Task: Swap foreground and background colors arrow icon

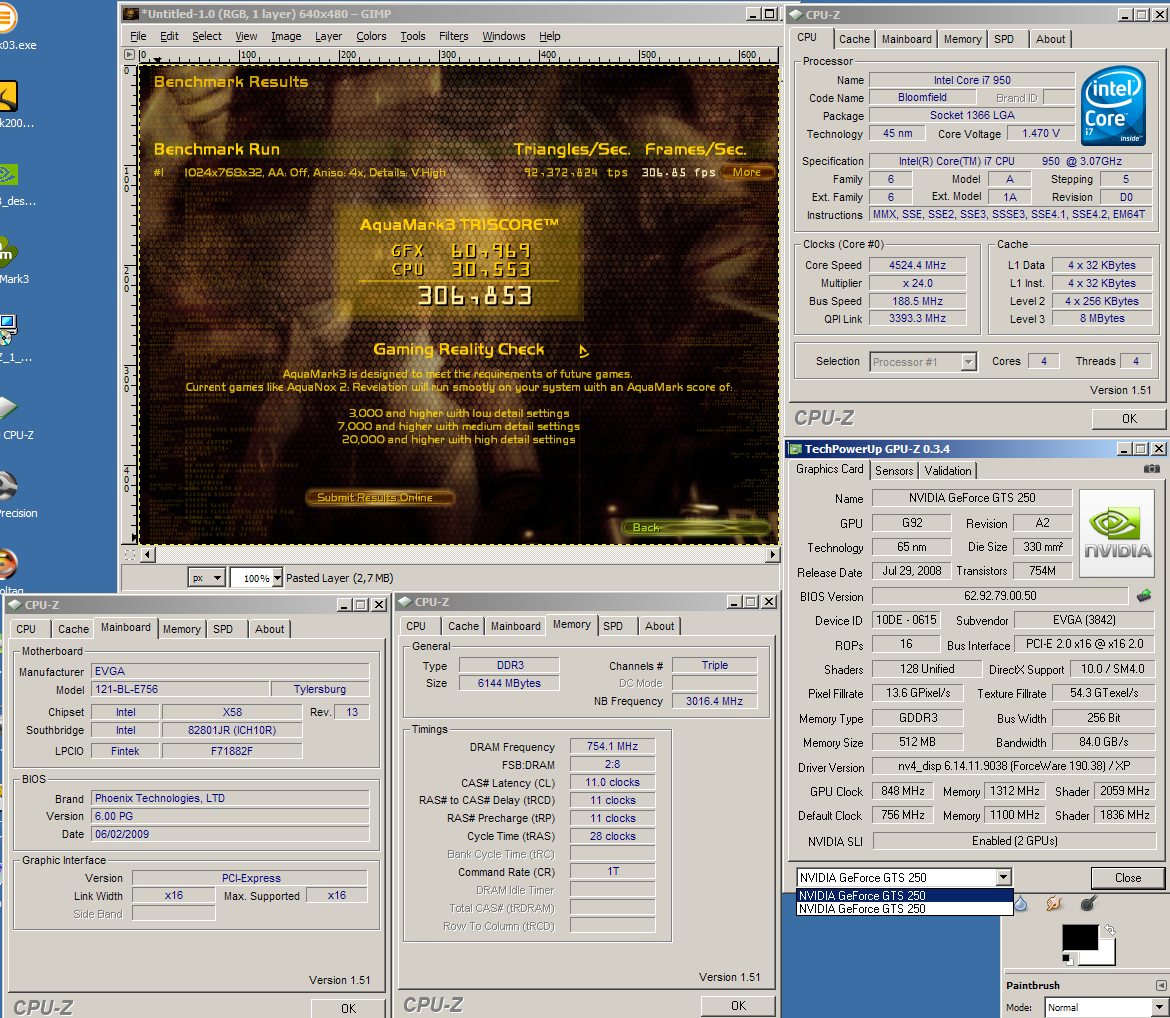Action: (1110, 930)
